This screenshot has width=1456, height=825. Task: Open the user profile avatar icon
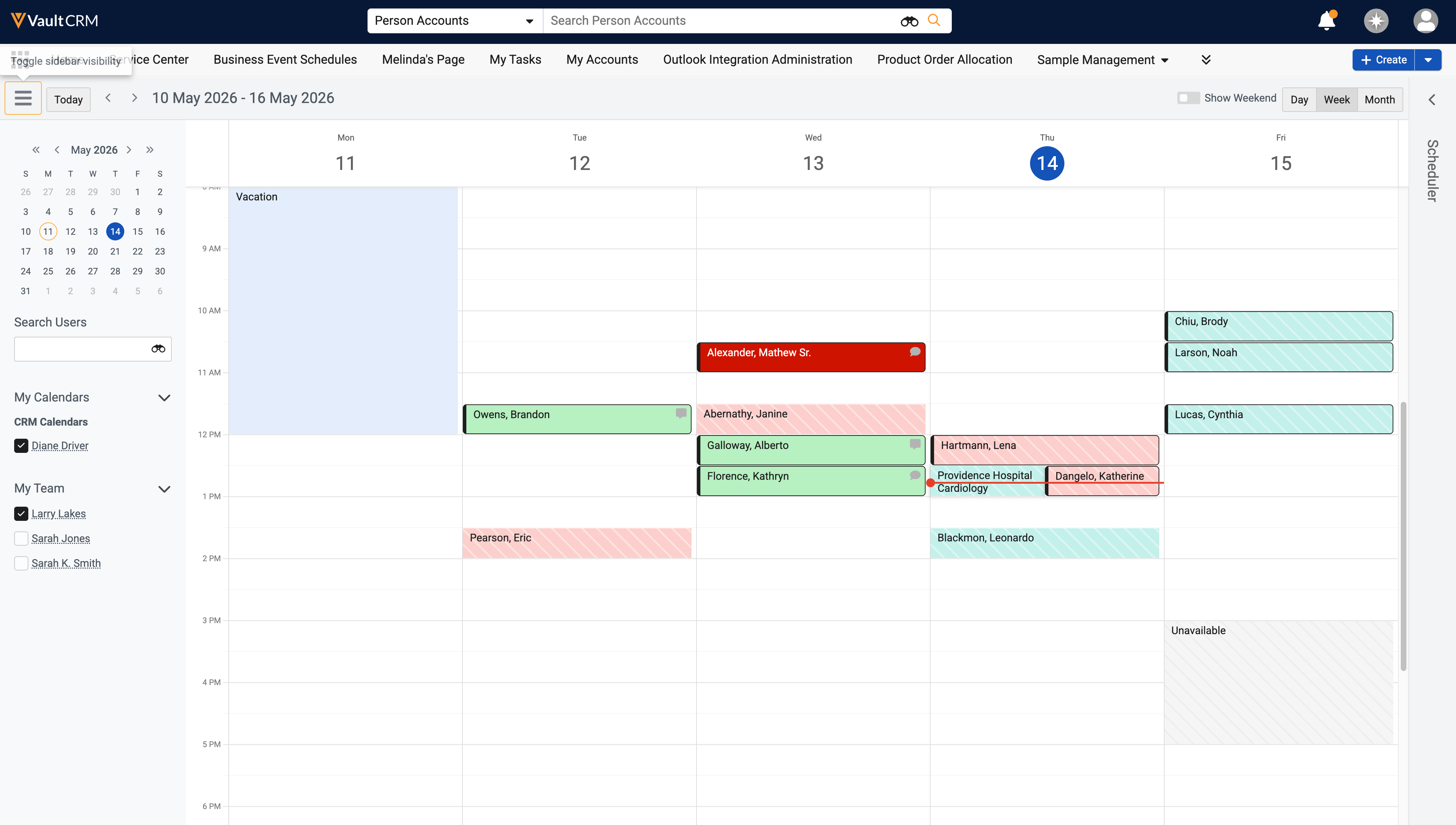[x=1426, y=21]
